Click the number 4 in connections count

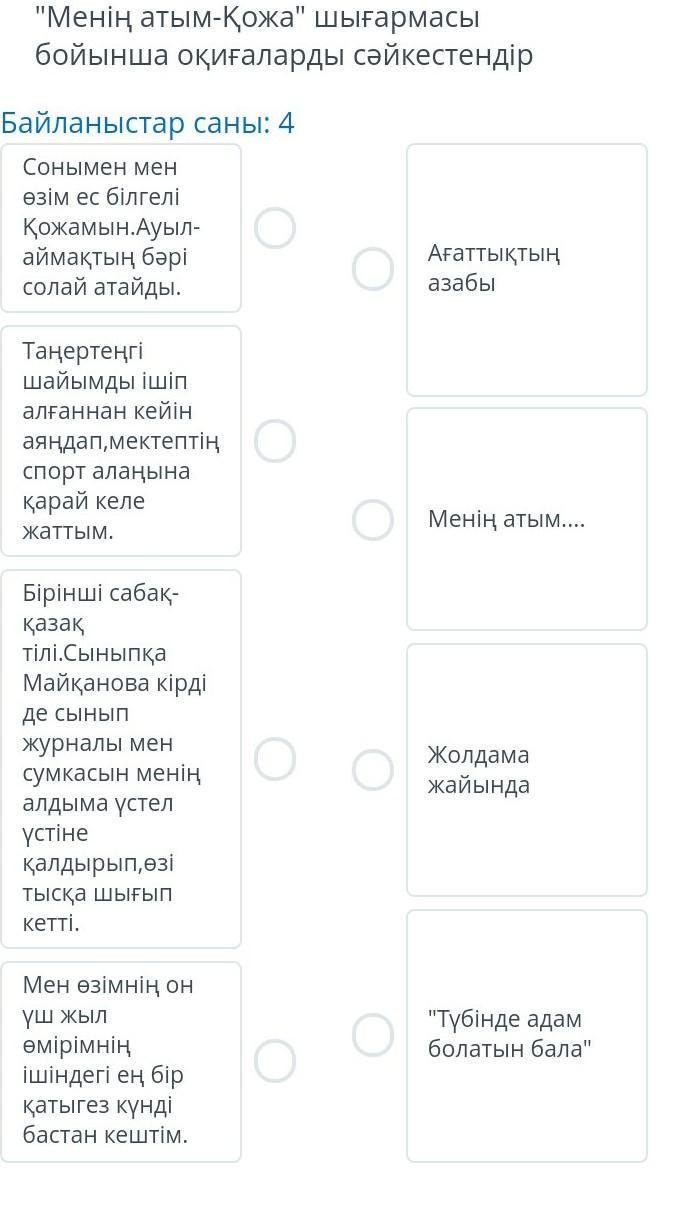point(286,124)
